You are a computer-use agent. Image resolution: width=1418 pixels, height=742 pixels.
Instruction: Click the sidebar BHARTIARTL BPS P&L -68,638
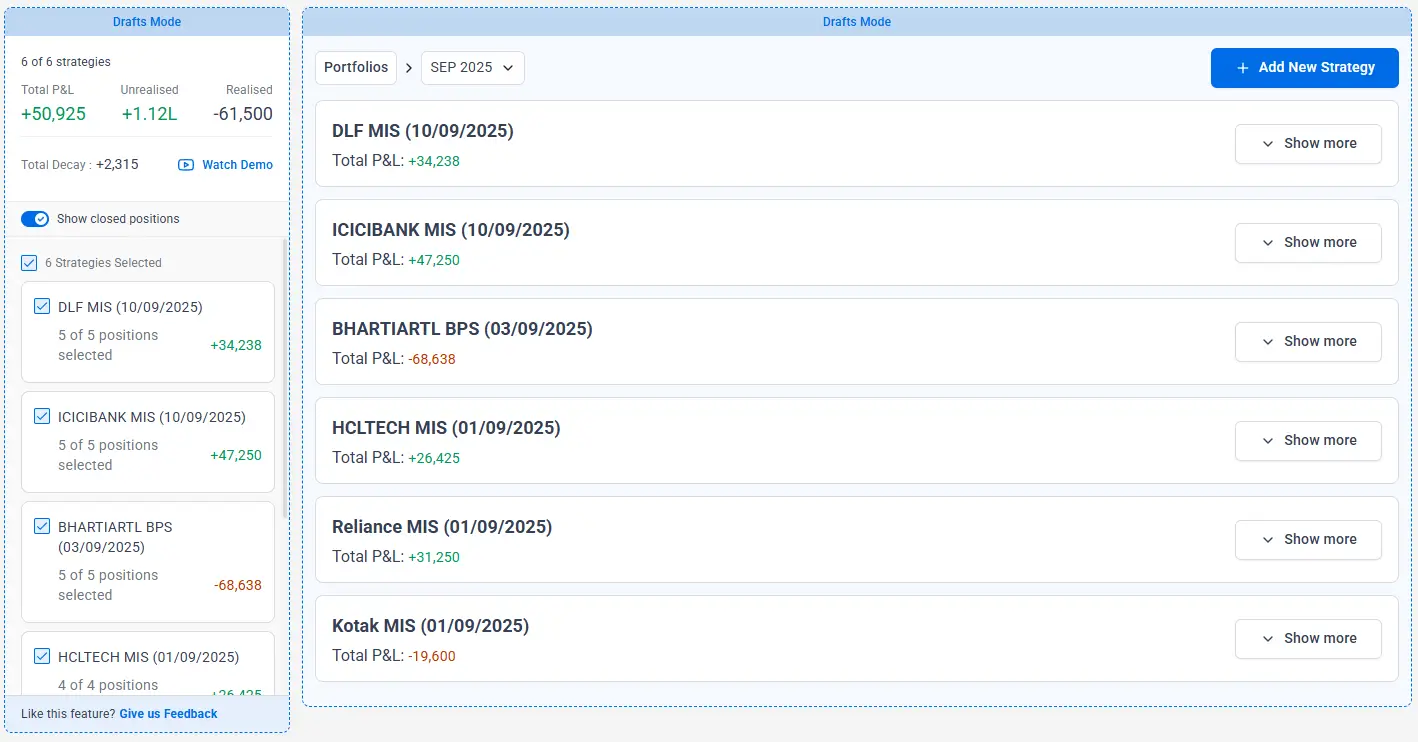[238, 585]
